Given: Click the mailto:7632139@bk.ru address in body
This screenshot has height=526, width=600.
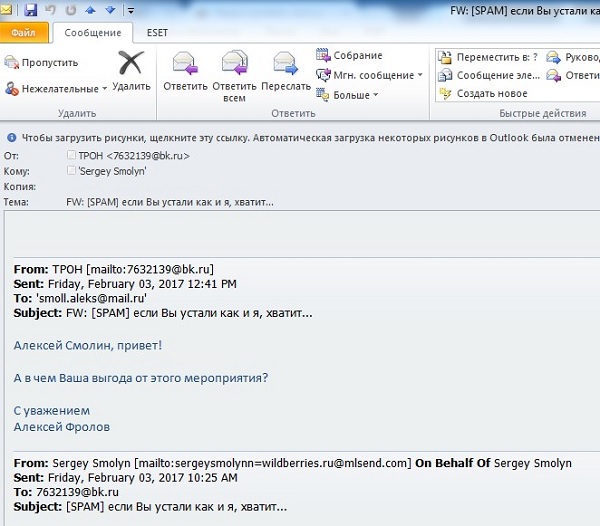Looking at the screenshot, I should pyautogui.click(x=150, y=269).
